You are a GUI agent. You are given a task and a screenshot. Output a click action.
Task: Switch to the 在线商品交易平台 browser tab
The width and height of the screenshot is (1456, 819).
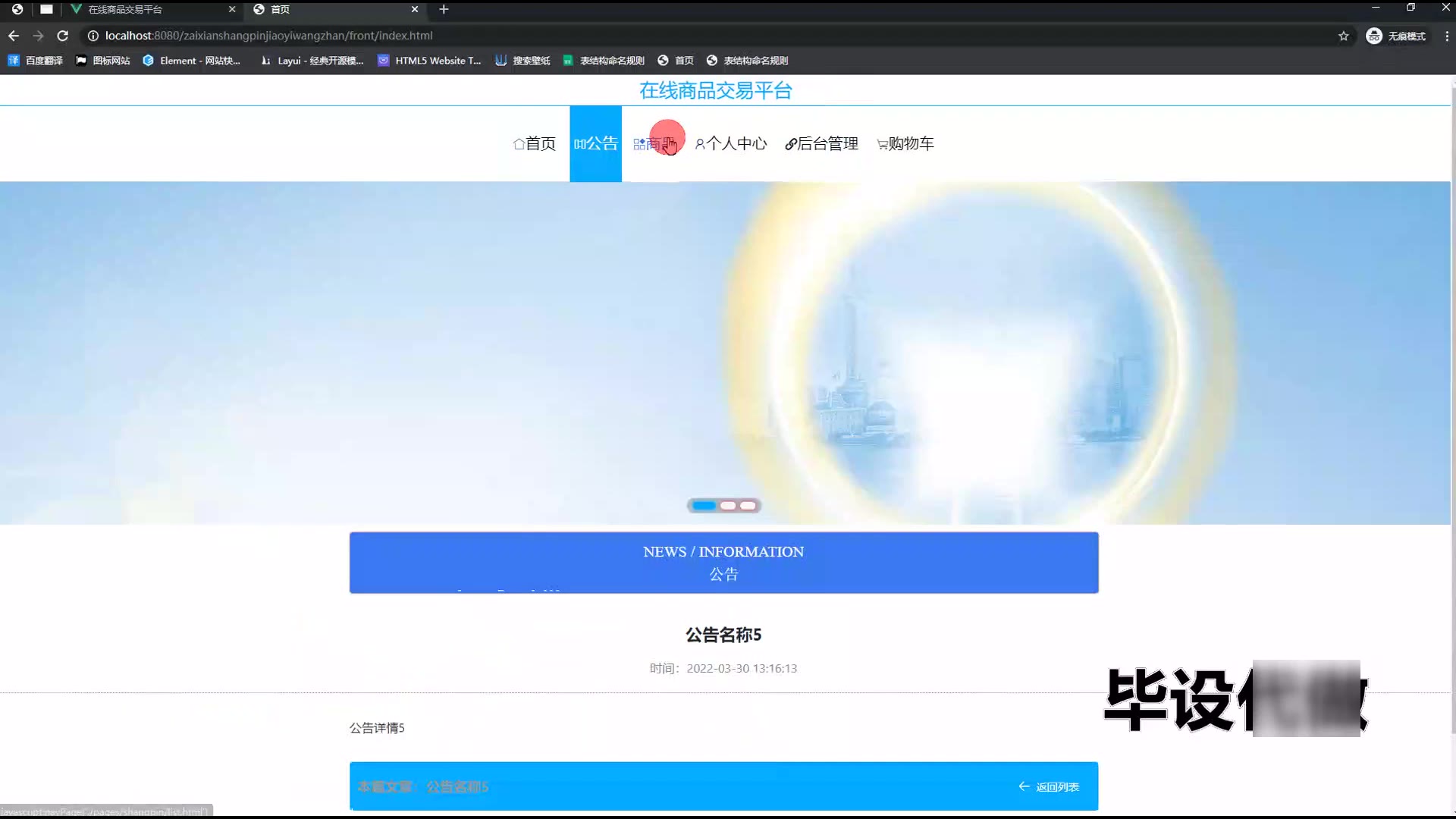click(125, 9)
